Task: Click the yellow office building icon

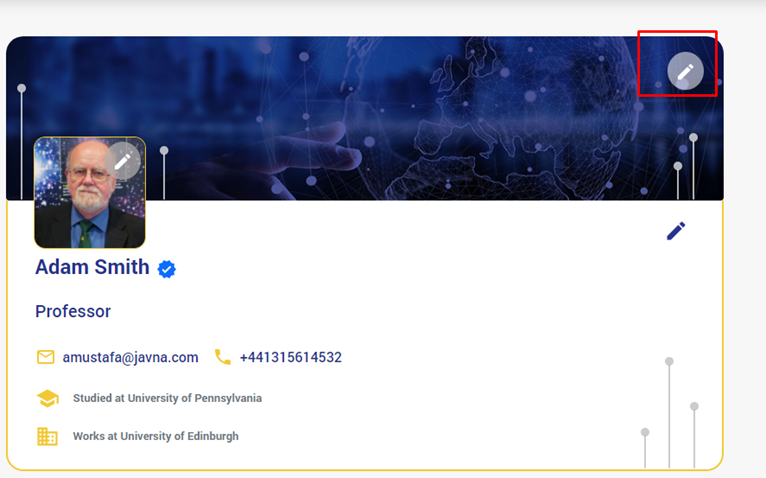Action: tap(47, 436)
